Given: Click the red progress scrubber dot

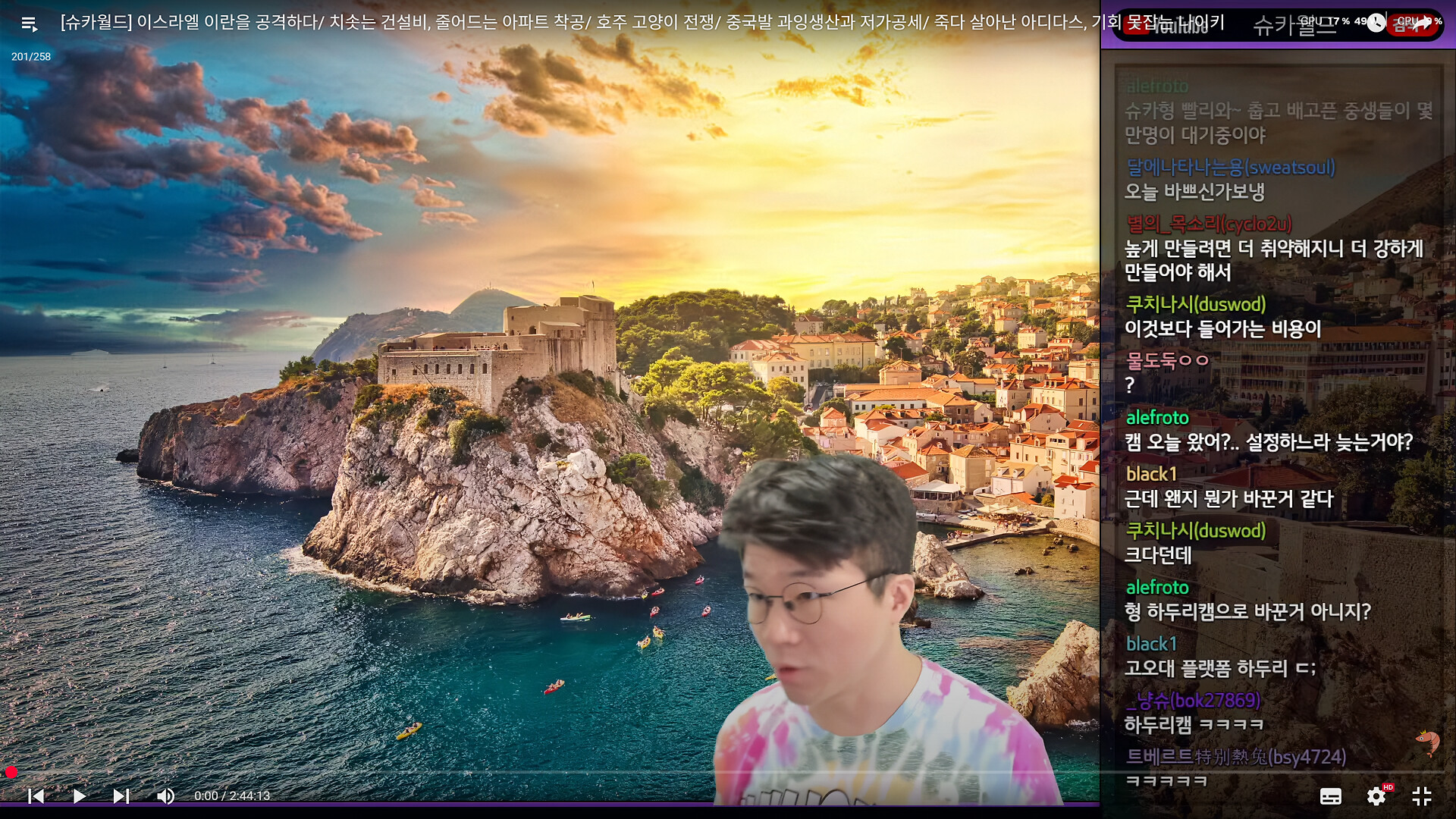Looking at the screenshot, I should point(11,772).
